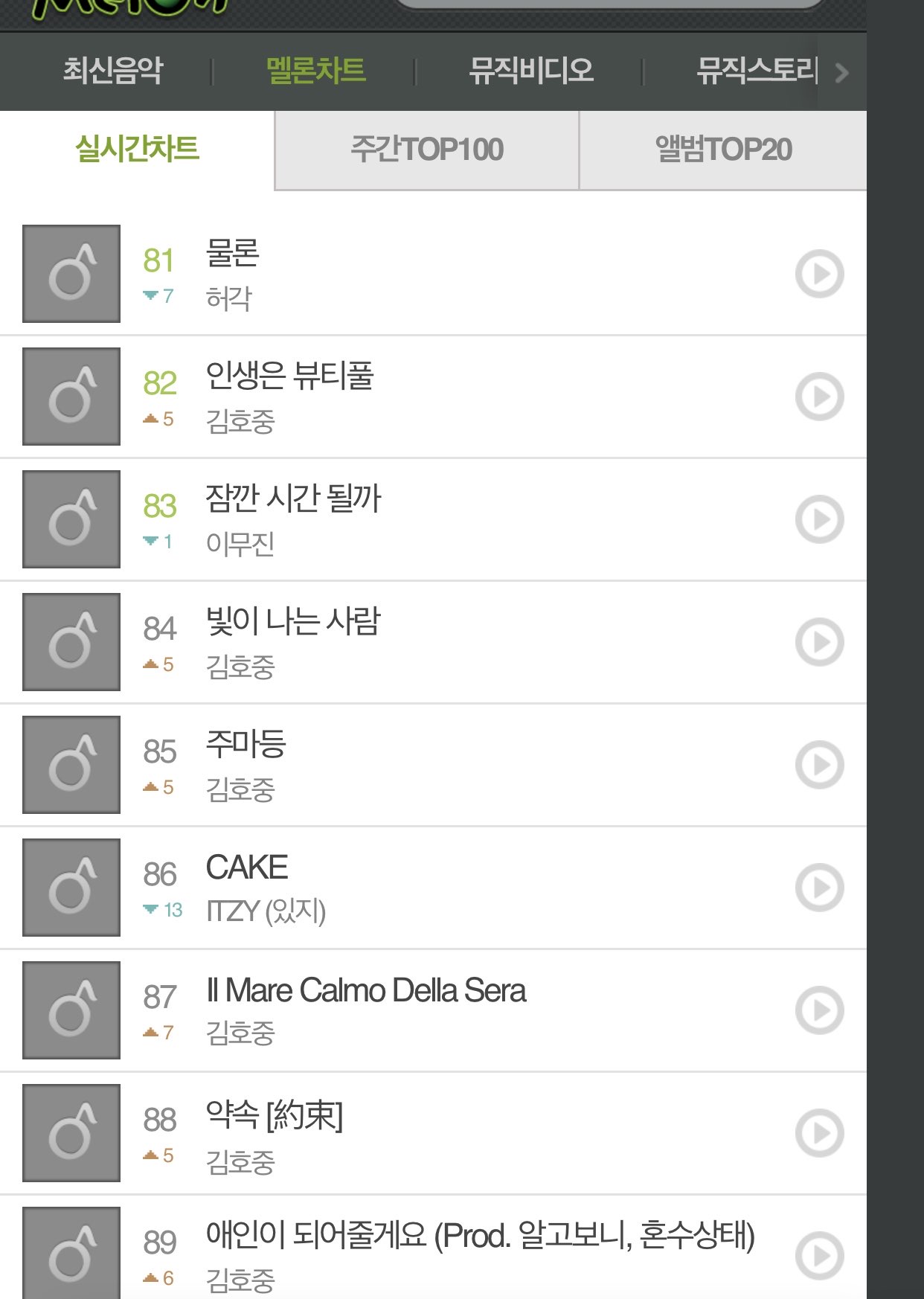This screenshot has width=924, height=1299.
Task: Switch to the 주간TOP100 tab
Action: tap(427, 150)
